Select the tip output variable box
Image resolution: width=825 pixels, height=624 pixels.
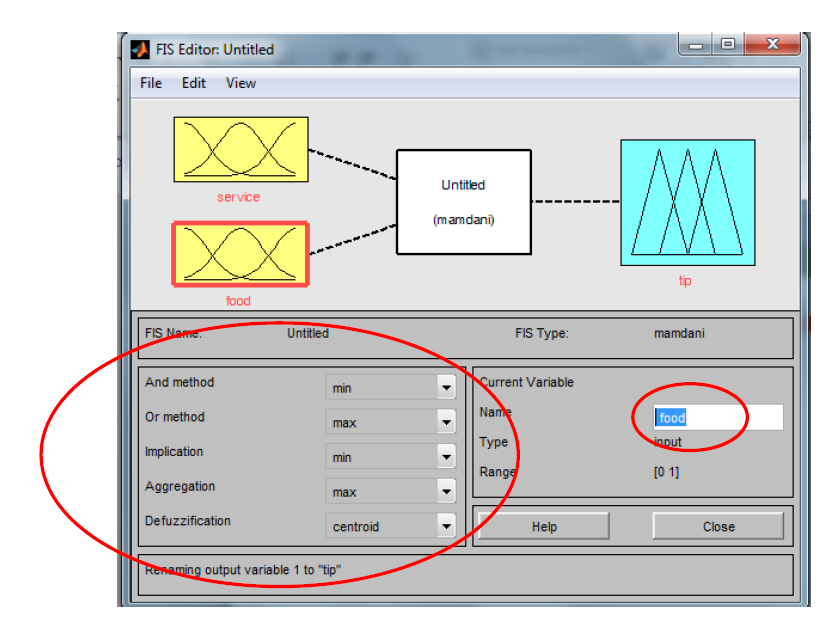coord(688,203)
